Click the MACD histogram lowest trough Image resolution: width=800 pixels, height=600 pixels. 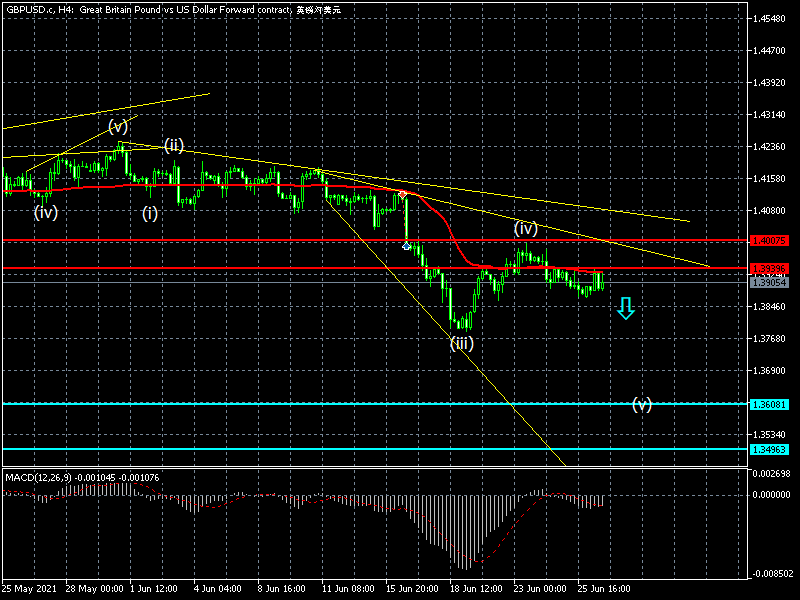pos(462,565)
